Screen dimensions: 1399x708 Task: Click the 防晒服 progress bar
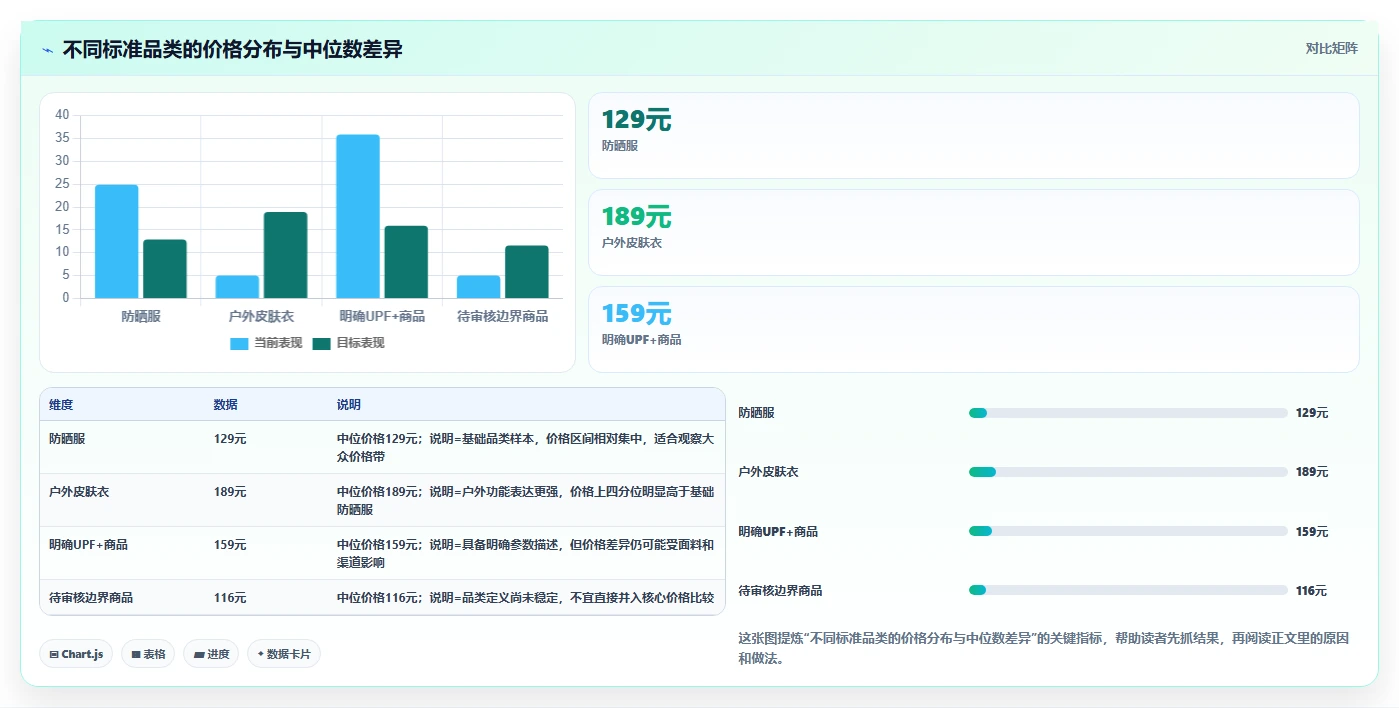point(1128,413)
